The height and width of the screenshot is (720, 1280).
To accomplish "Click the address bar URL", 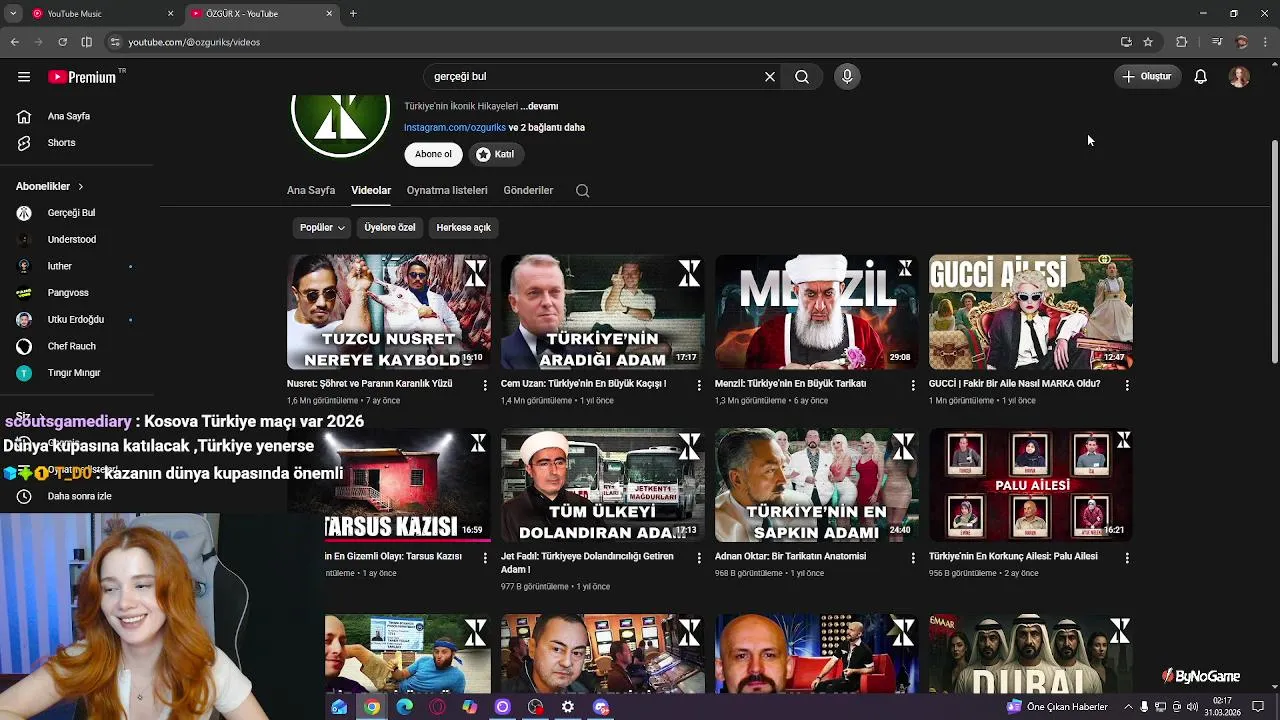I will 194,42.
